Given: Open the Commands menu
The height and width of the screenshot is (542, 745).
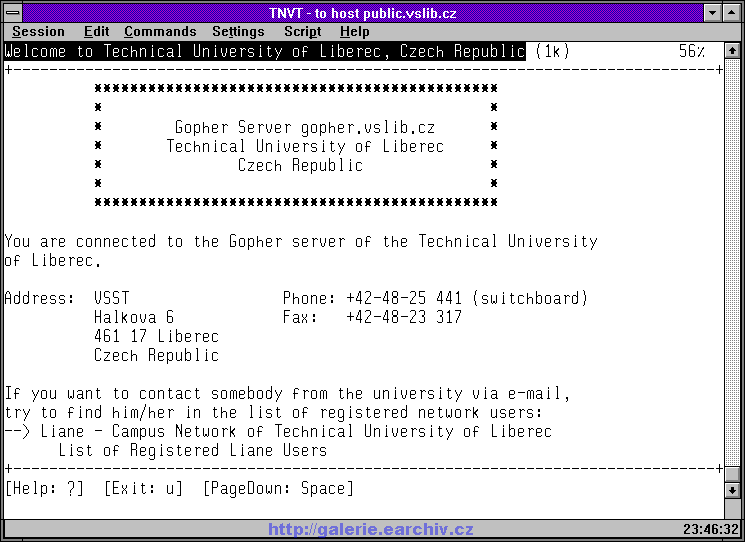Looking at the screenshot, I should click(160, 31).
